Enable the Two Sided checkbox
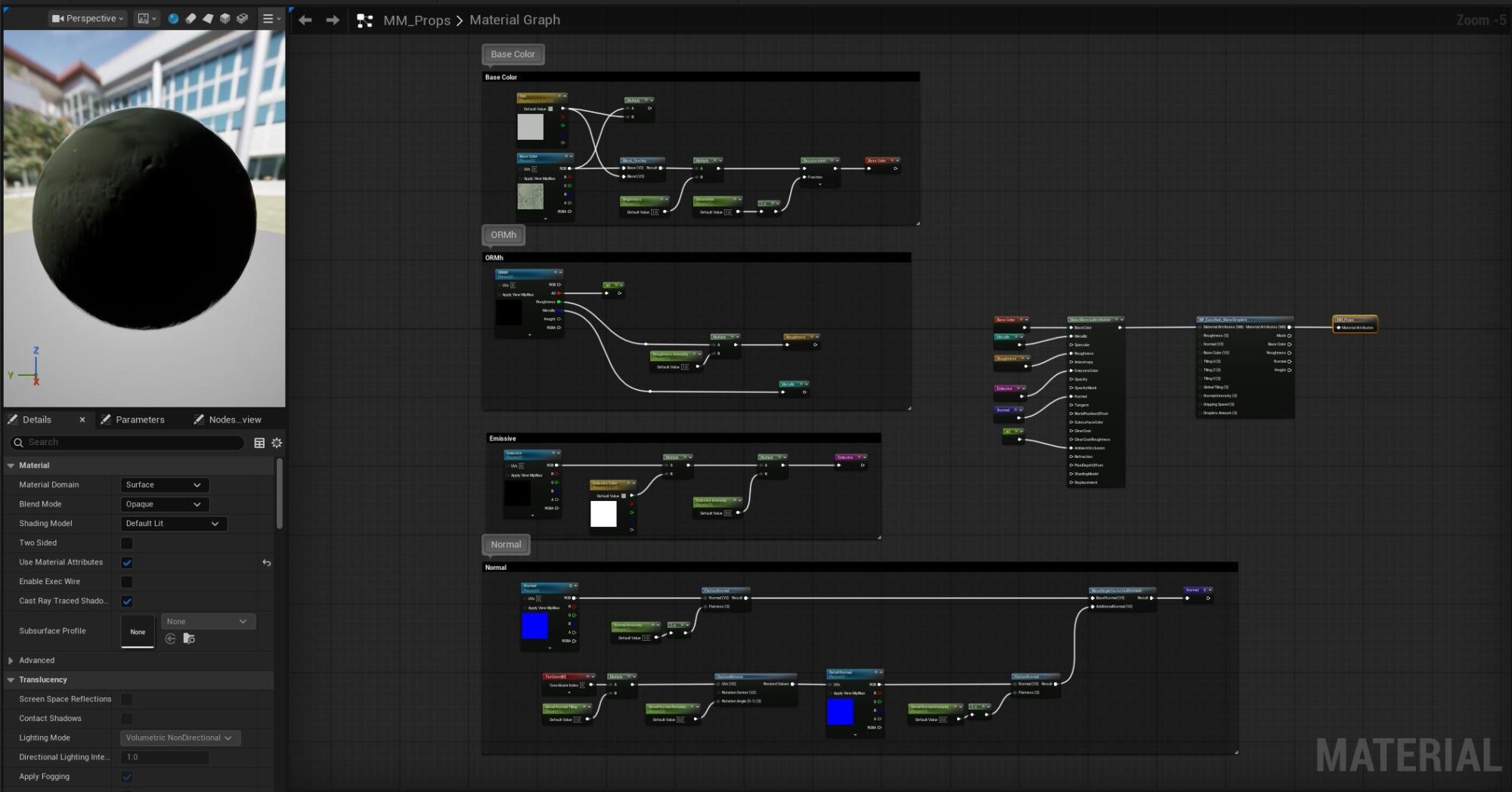 coord(126,543)
